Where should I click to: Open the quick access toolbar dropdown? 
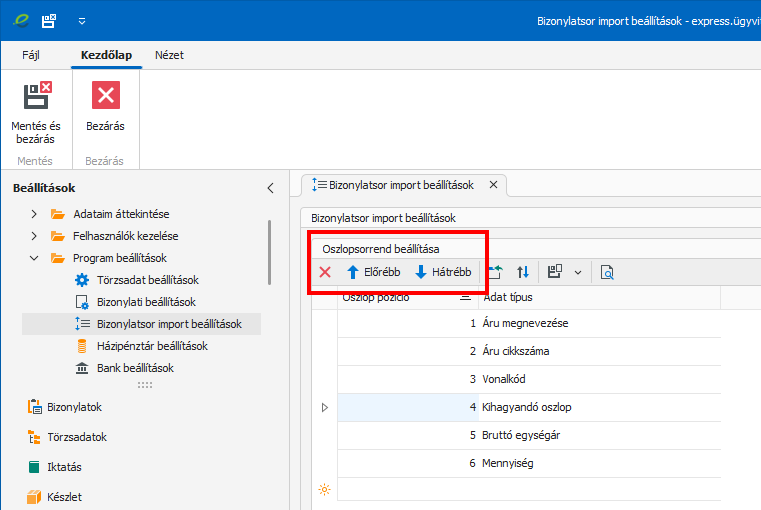pyautogui.click(x=82, y=20)
